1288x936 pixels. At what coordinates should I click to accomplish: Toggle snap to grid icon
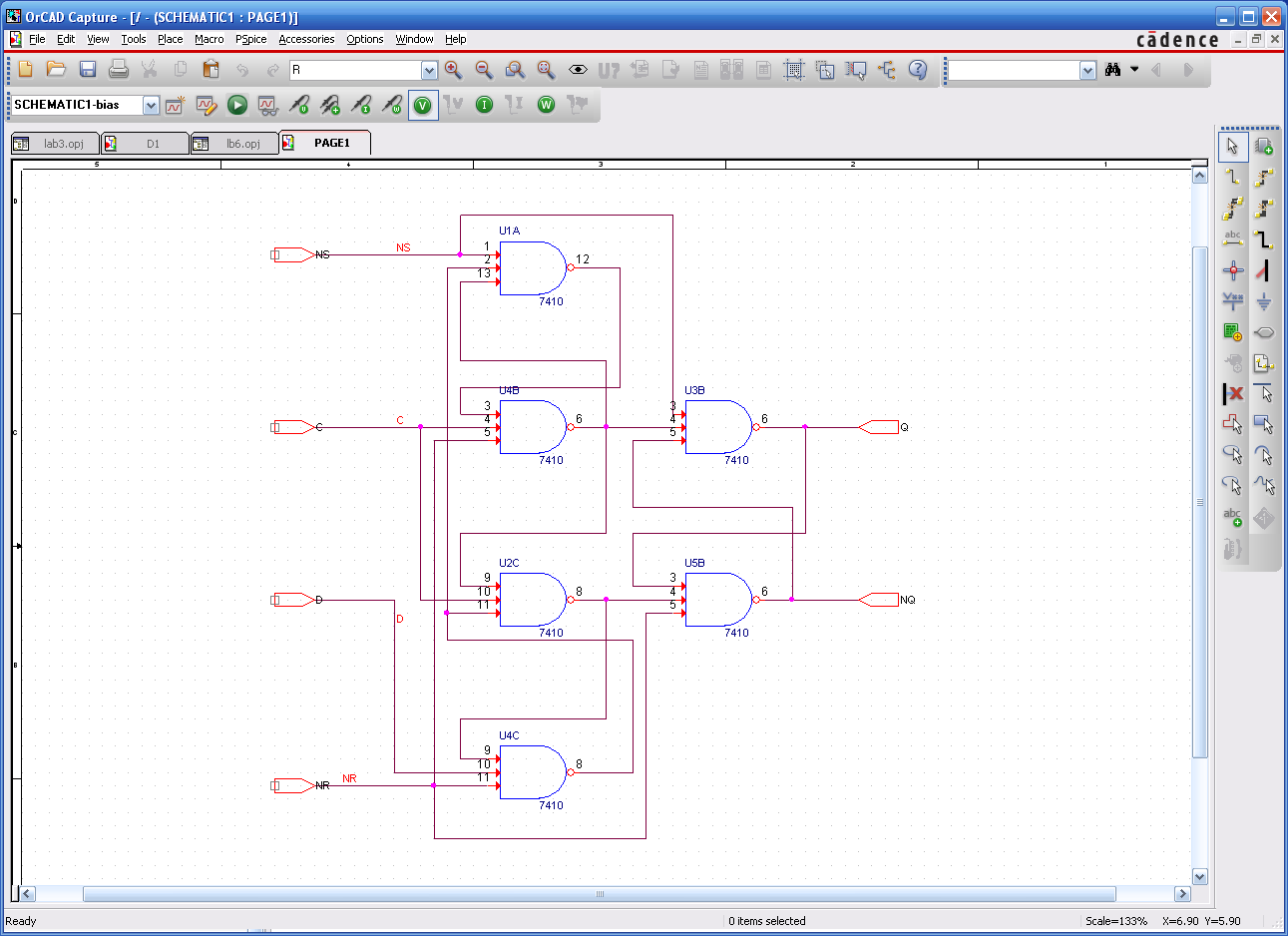point(794,69)
